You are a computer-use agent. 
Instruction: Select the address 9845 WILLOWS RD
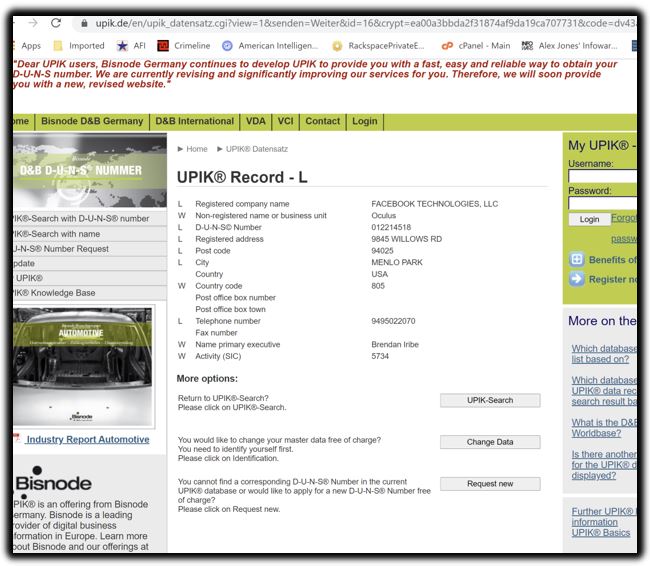pos(406,239)
